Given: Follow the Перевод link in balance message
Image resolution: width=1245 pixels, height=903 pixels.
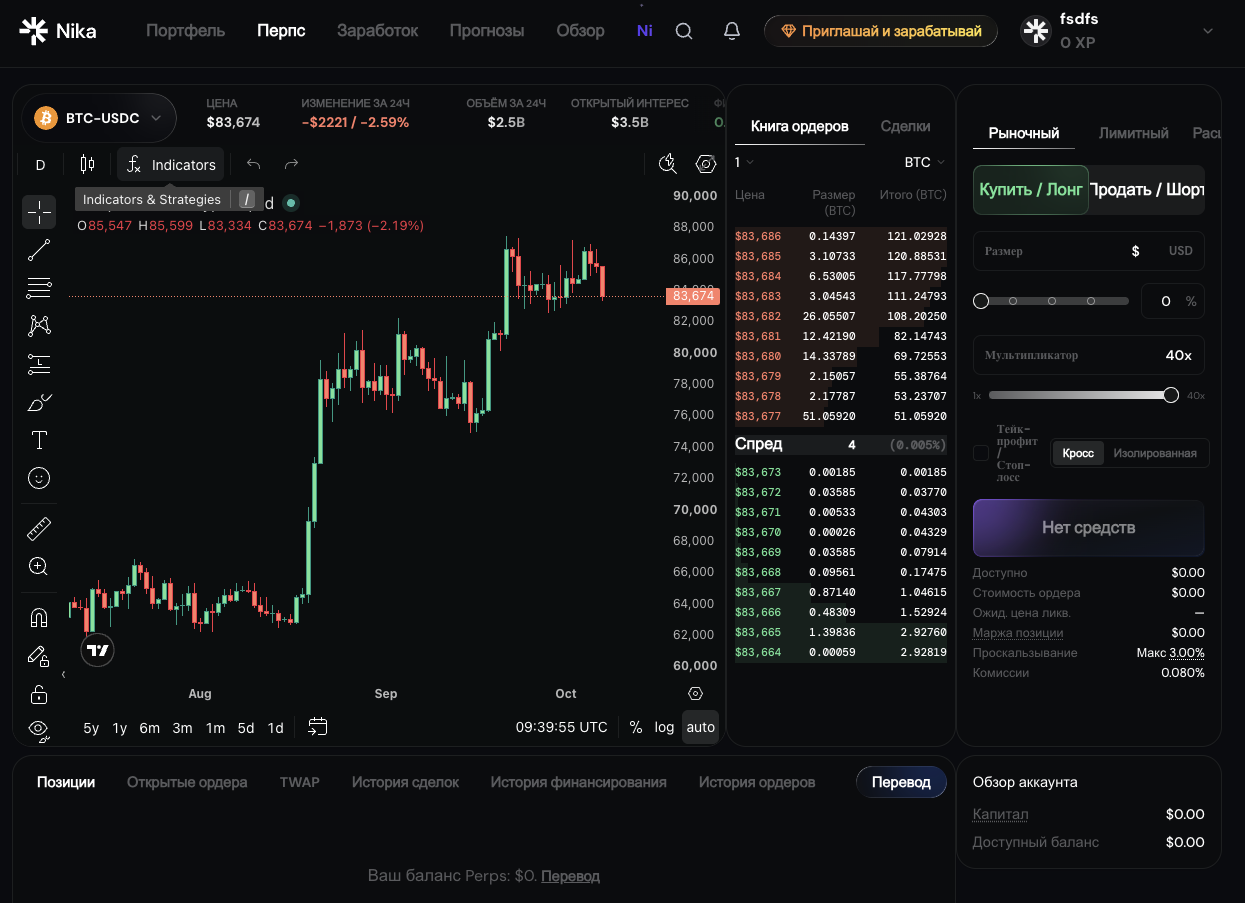Looking at the screenshot, I should pyautogui.click(x=570, y=876).
